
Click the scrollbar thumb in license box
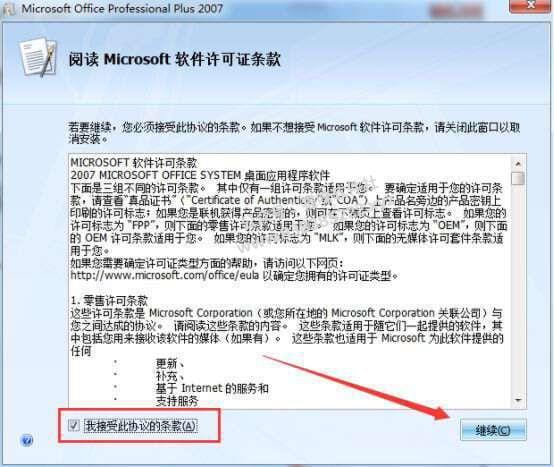(x=518, y=178)
